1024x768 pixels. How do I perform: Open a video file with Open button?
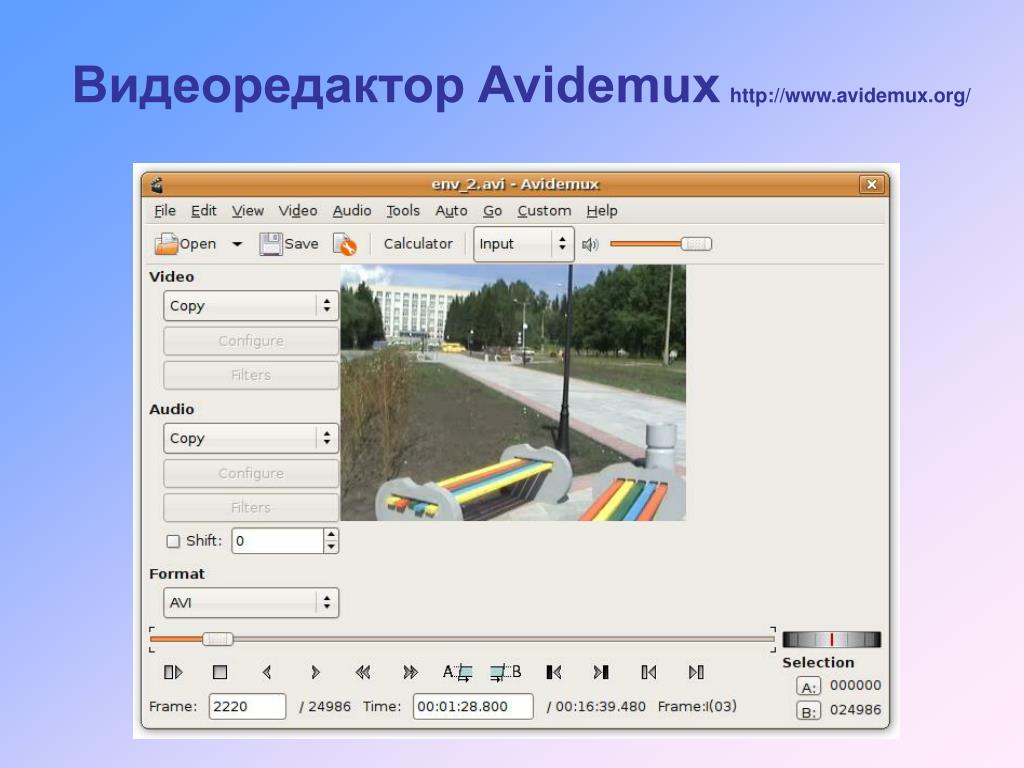click(185, 244)
